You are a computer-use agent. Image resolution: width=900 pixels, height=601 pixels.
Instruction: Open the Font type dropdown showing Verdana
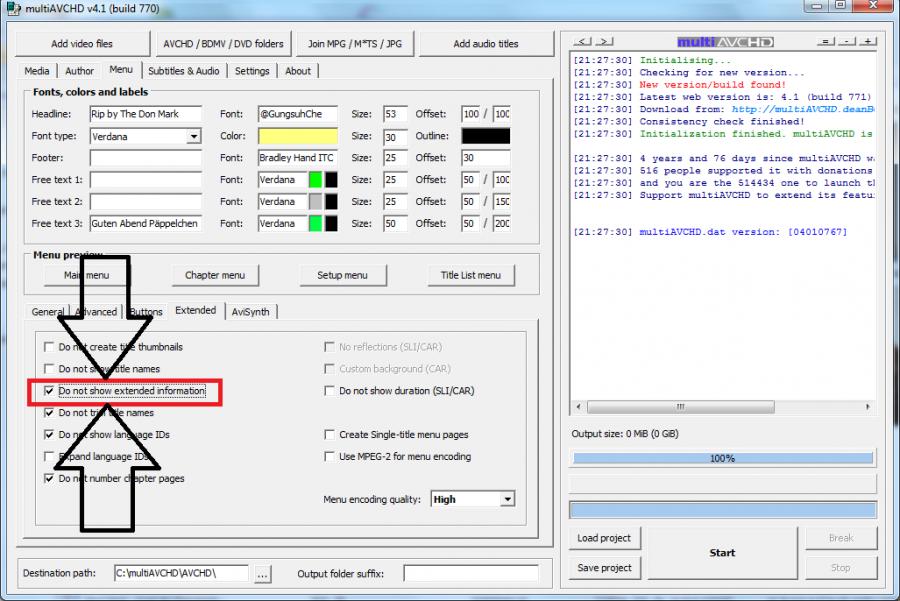[194, 137]
